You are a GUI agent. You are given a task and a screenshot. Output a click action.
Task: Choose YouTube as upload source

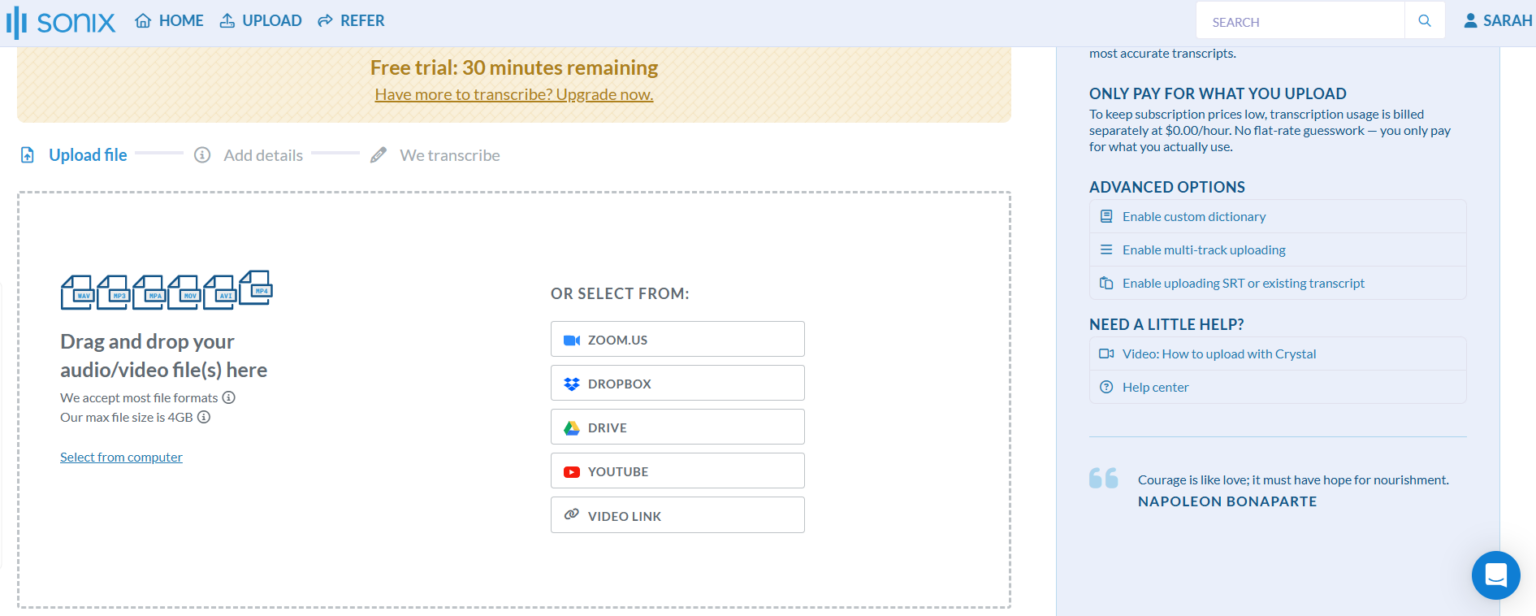677,471
